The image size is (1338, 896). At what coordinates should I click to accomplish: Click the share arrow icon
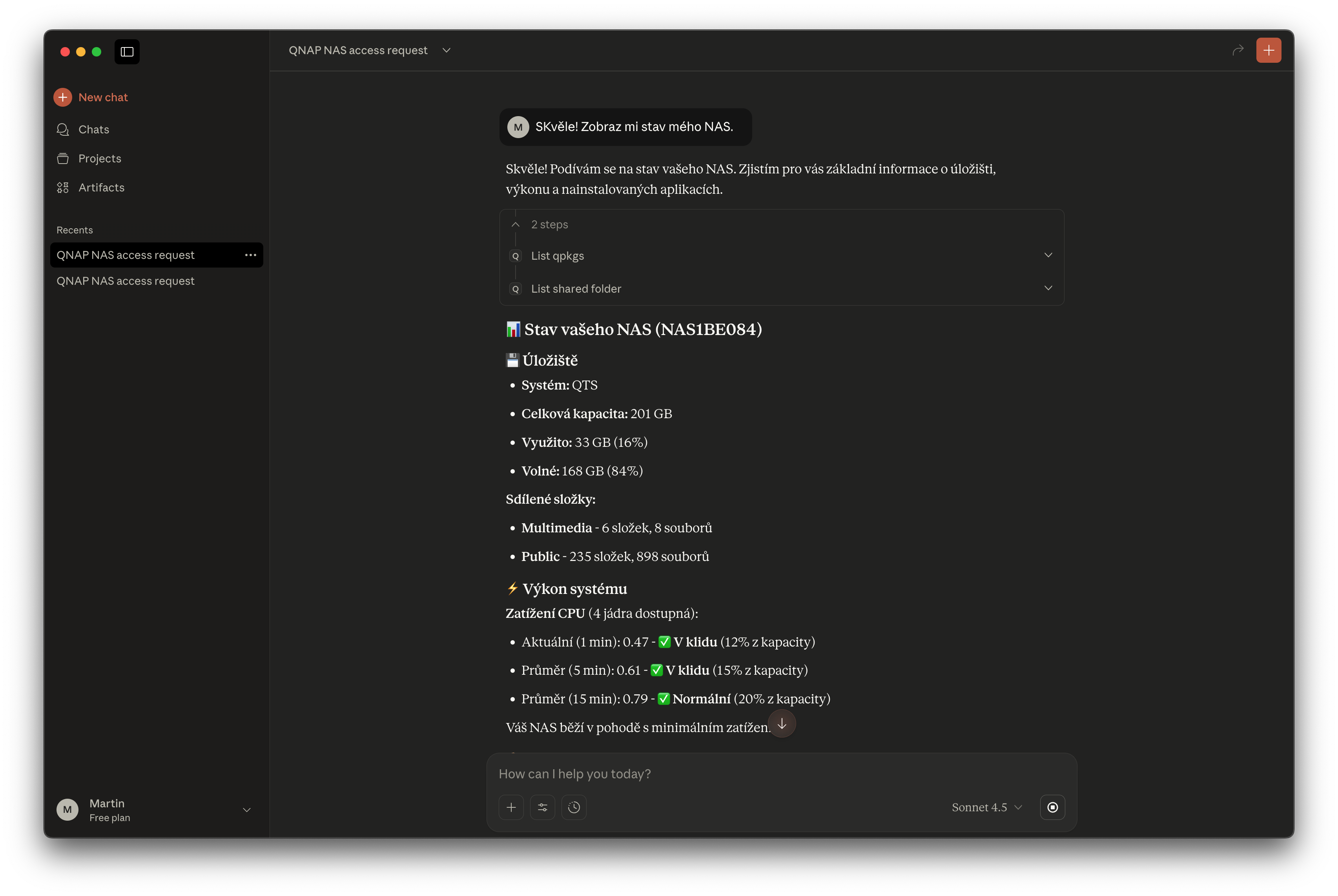pos(1238,50)
